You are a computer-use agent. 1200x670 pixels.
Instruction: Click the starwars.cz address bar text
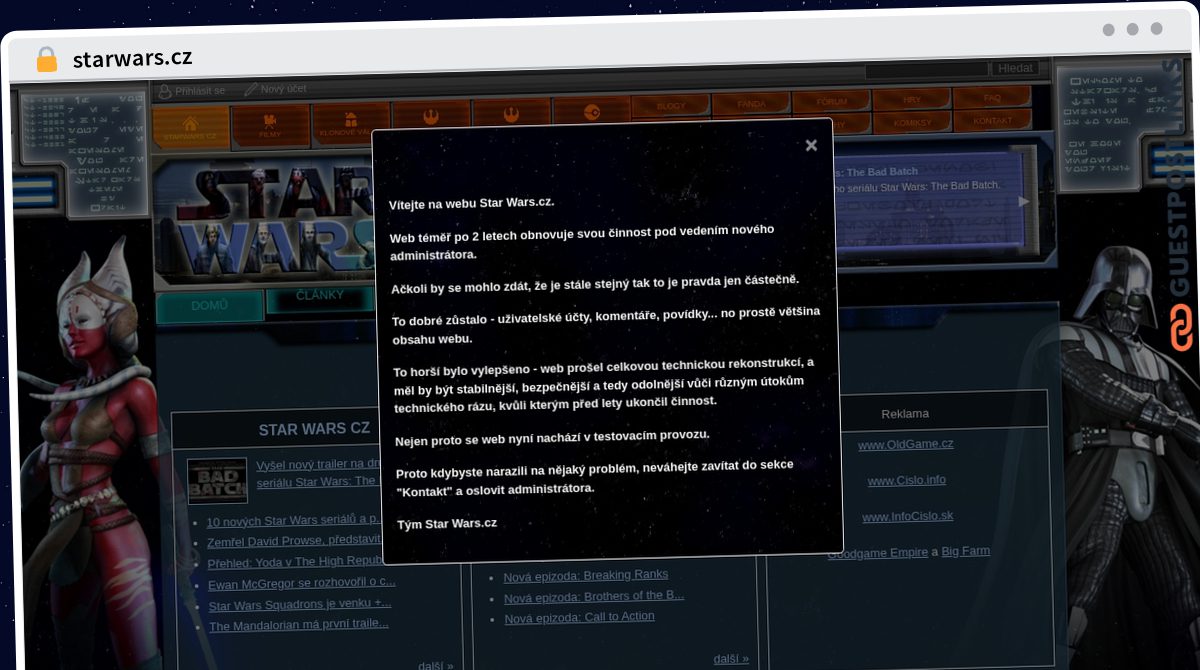tap(132, 59)
